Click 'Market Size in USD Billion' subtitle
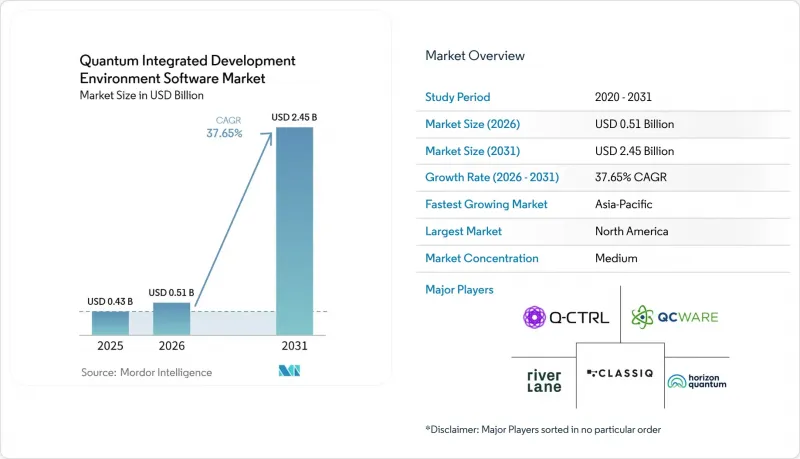 141,95
